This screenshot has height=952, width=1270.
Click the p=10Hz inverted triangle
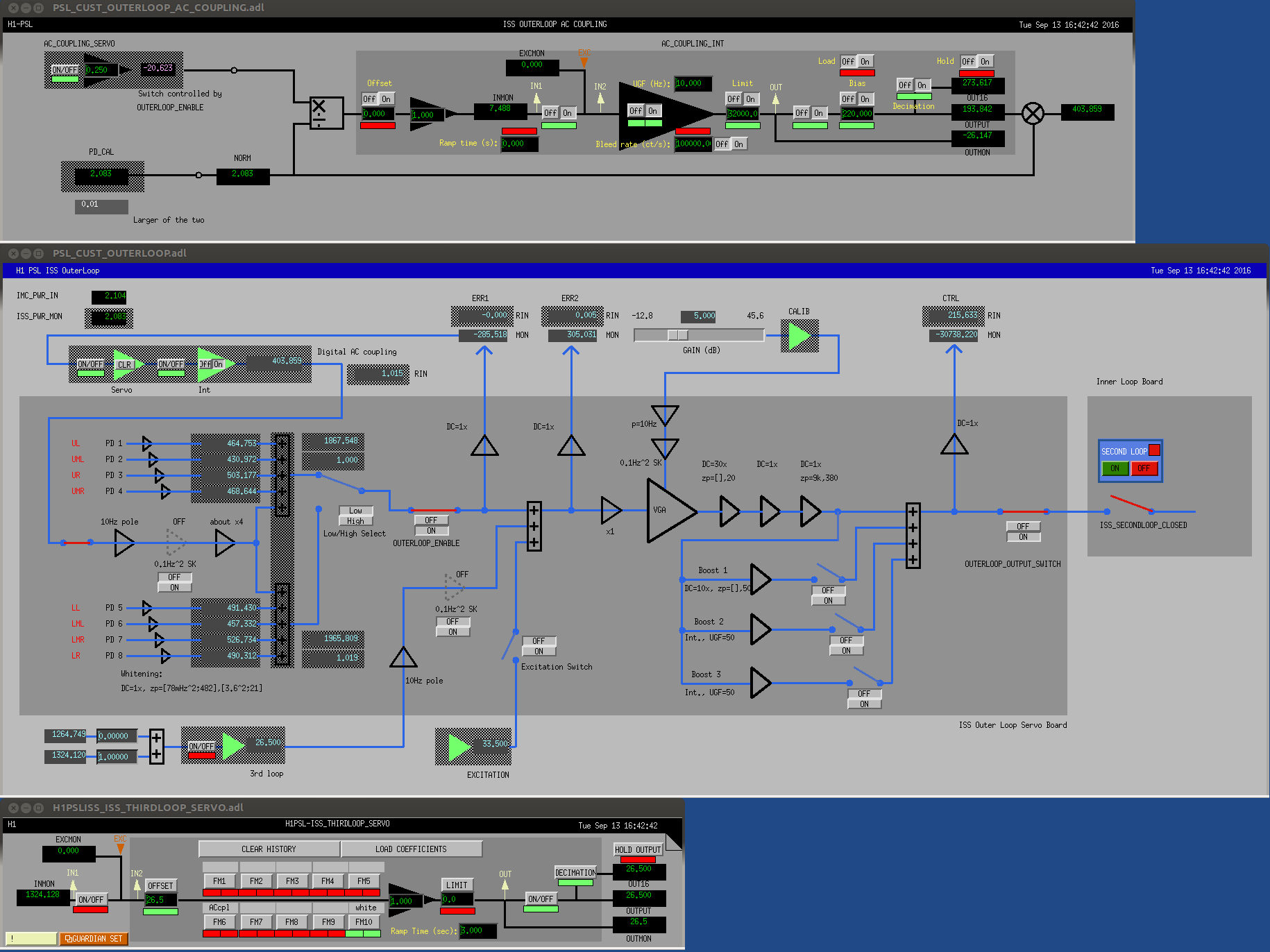click(665, 416)
